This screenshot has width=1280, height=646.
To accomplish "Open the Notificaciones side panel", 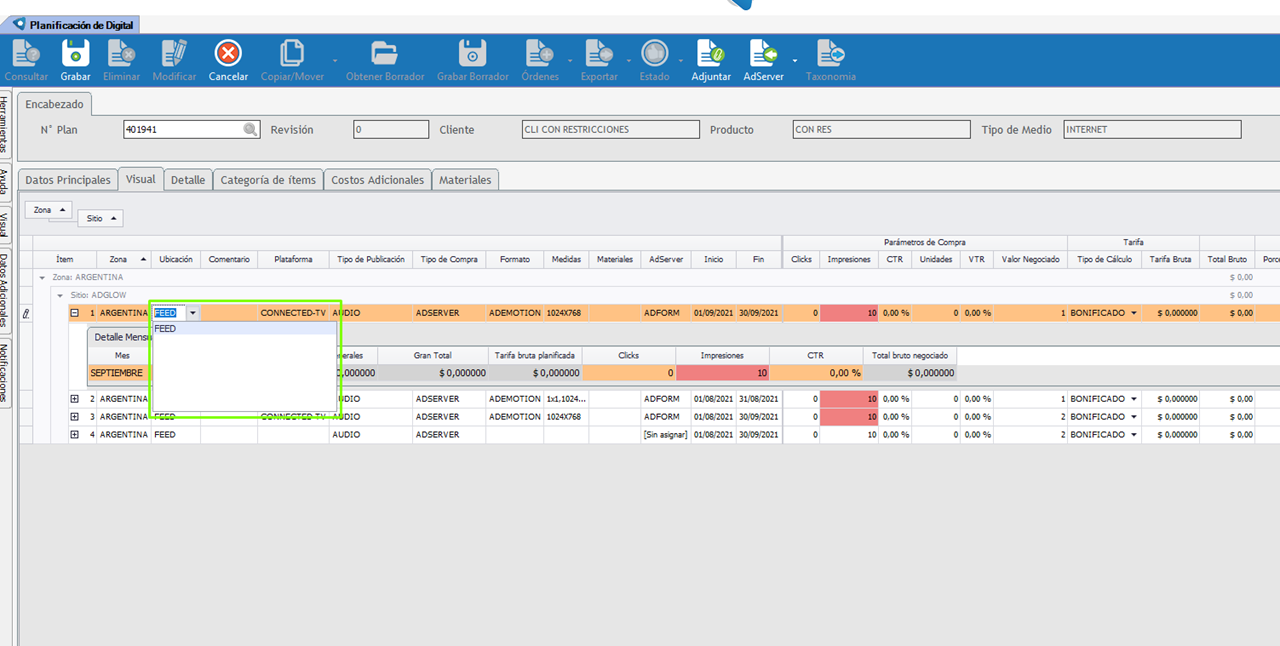I will (x=5, y=372).
